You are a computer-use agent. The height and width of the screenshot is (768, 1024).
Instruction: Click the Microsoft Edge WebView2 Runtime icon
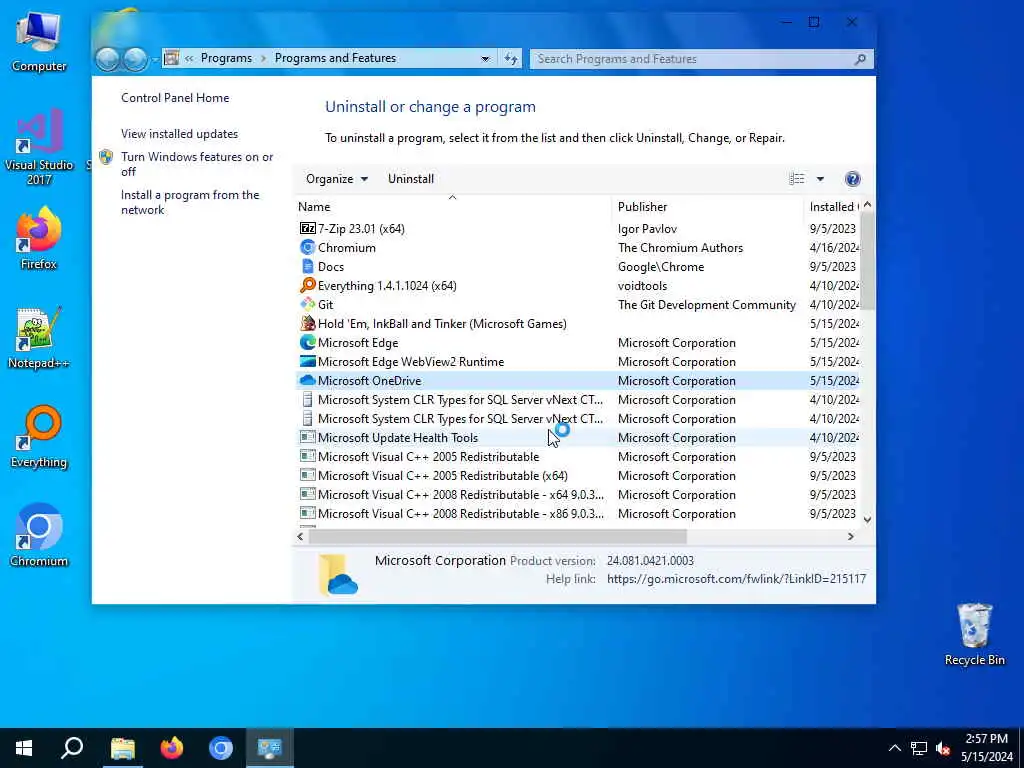(307, 361)
